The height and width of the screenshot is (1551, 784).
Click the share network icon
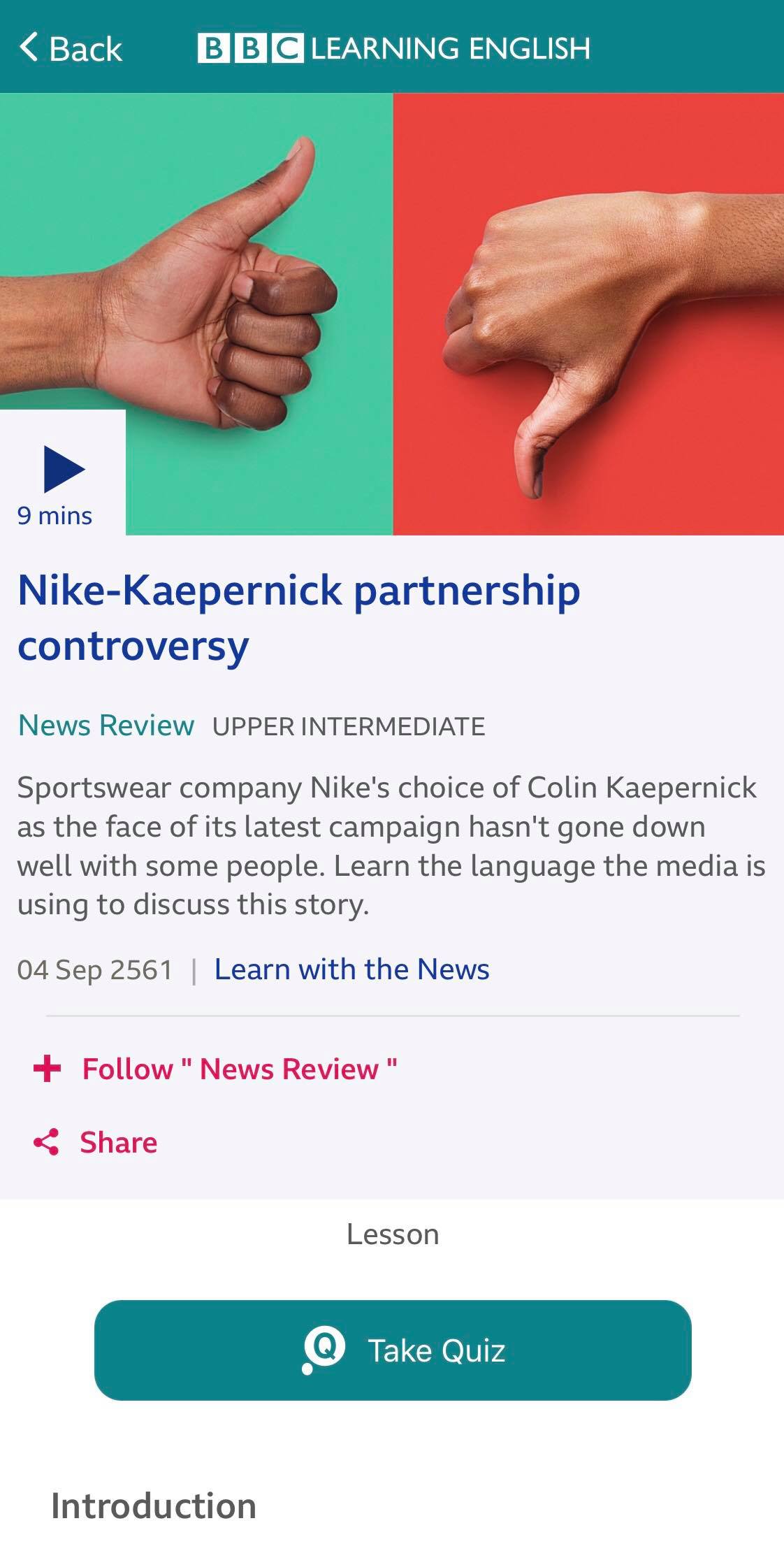click(46, 1142)
